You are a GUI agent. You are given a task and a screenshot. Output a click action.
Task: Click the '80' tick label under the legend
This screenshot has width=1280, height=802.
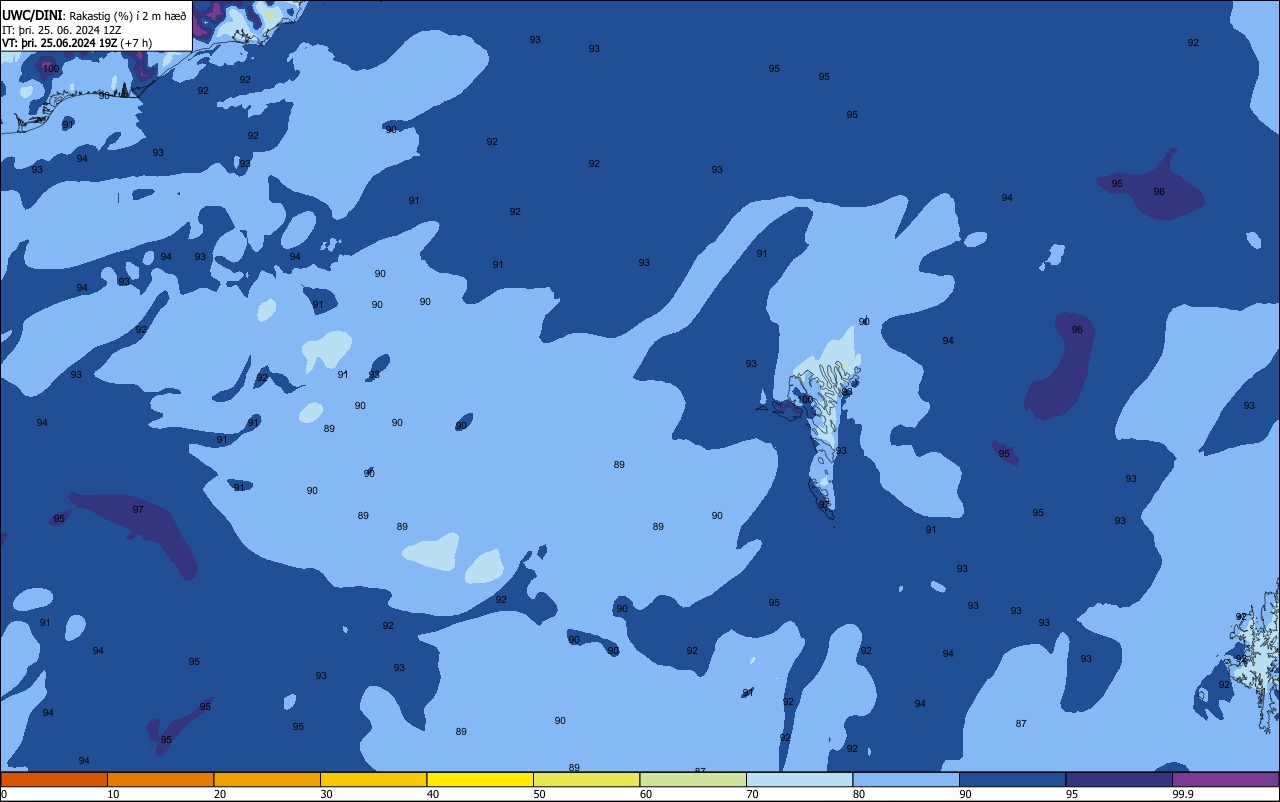(859, 794)
